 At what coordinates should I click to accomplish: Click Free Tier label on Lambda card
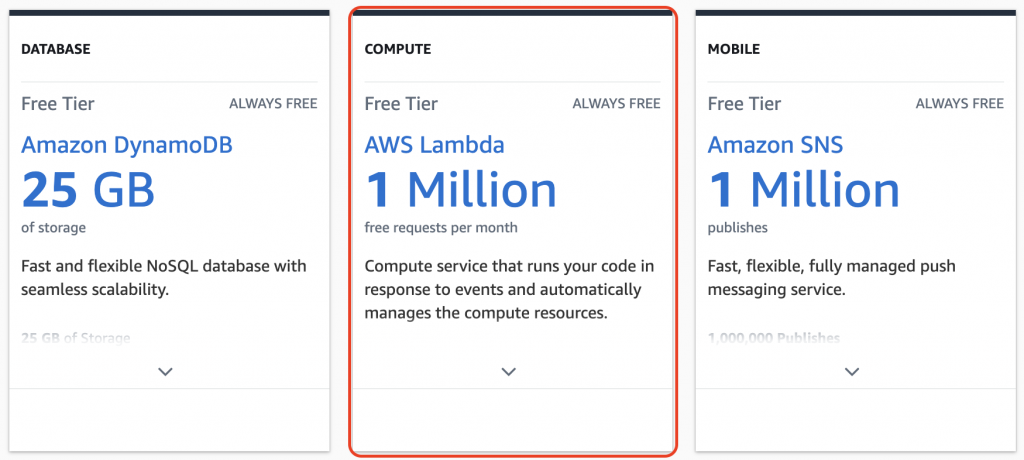[401, 103]
